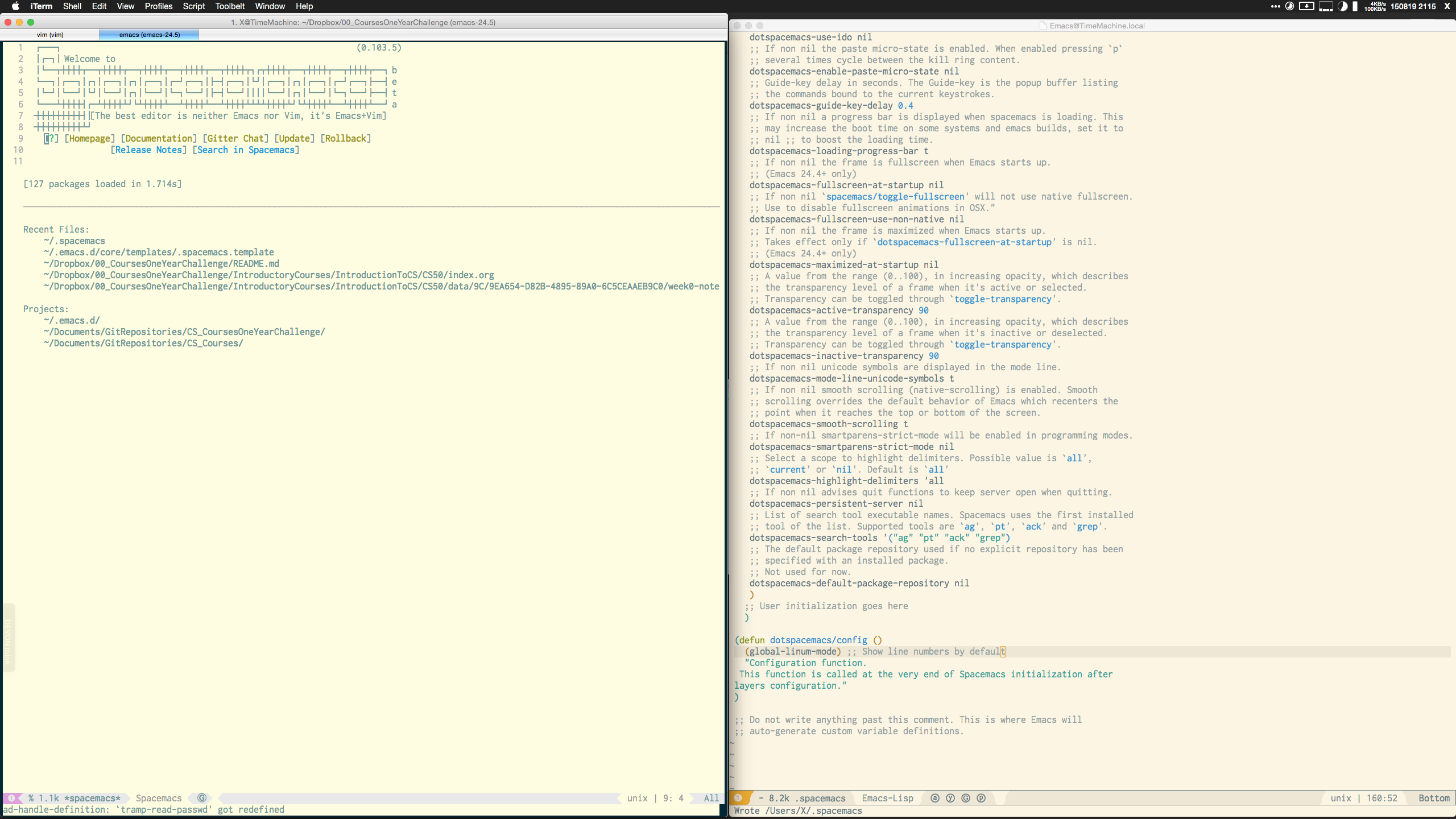Open the Shell menu

coord(72,6)
